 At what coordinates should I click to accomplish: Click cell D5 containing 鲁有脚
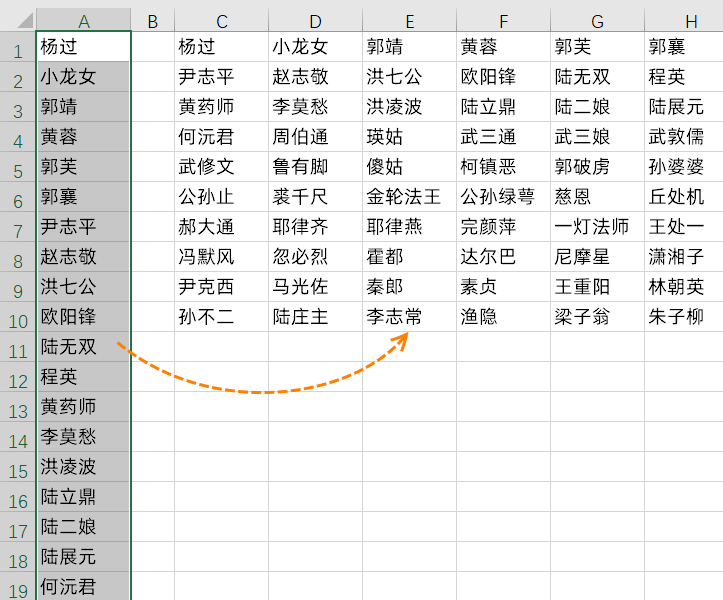316,166
